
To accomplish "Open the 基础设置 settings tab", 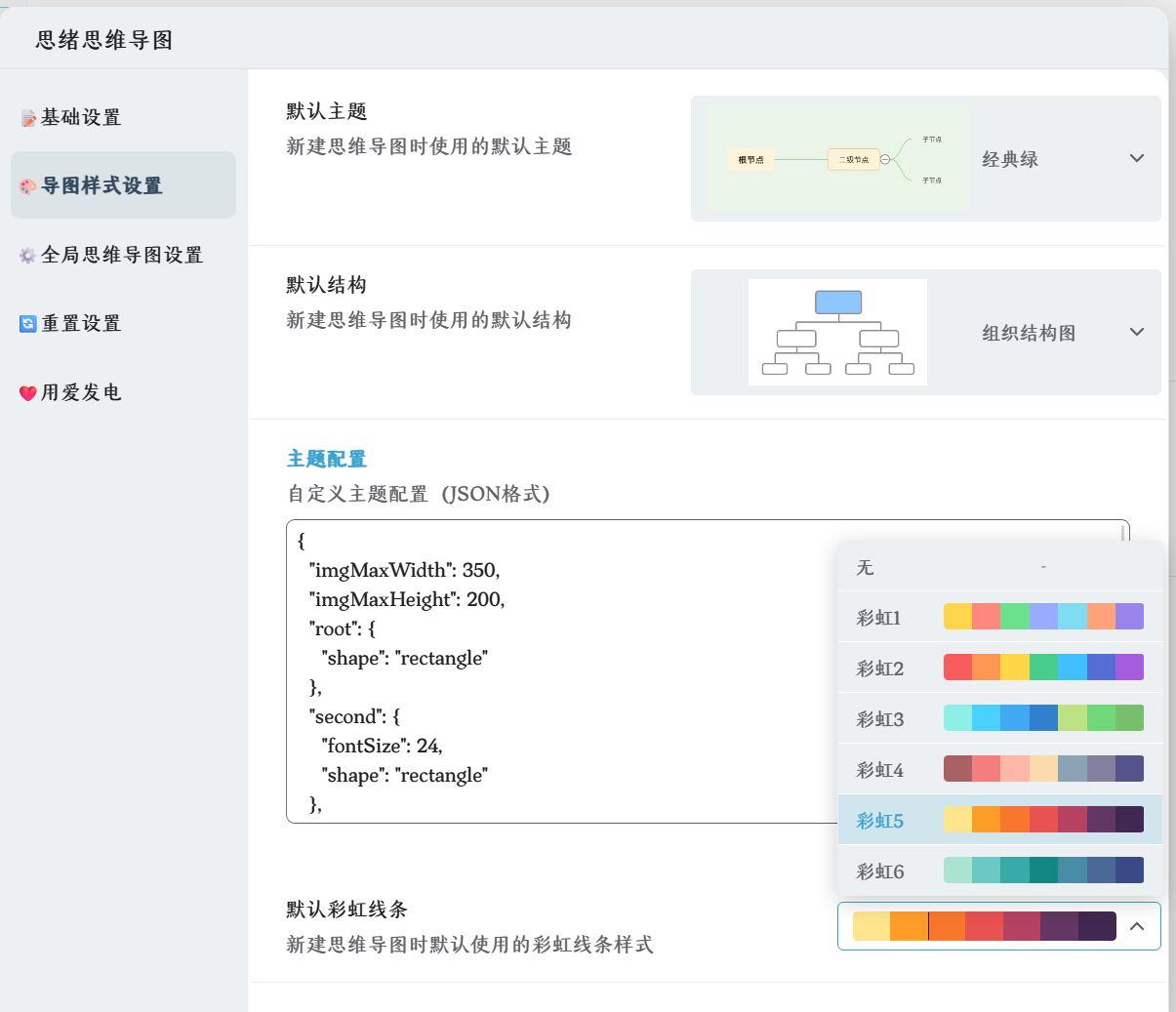I will [x=81, y=118].
